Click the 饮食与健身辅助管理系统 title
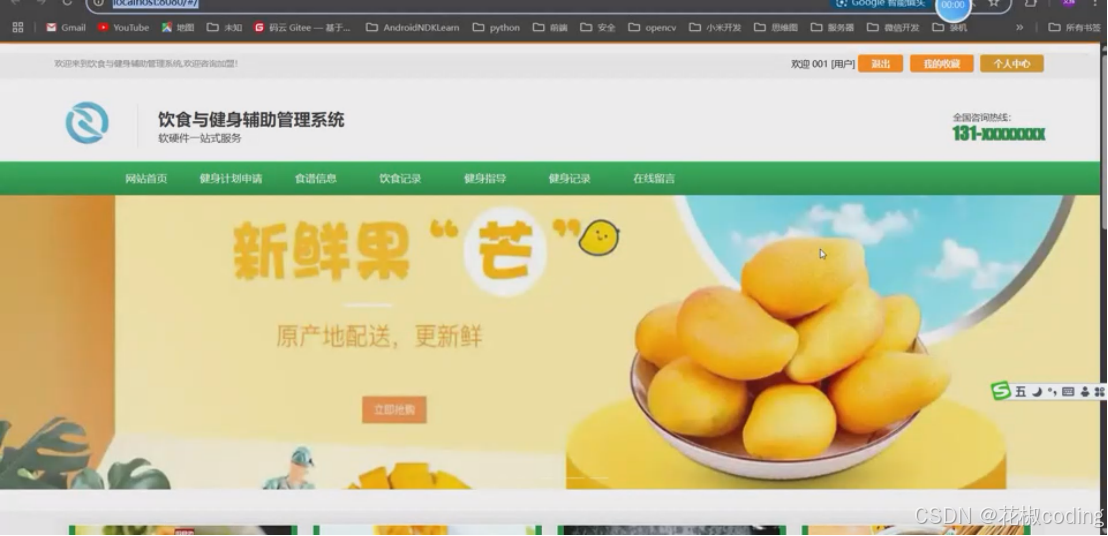This screenshot has height=536, width=1108. (x=251, y=119)
